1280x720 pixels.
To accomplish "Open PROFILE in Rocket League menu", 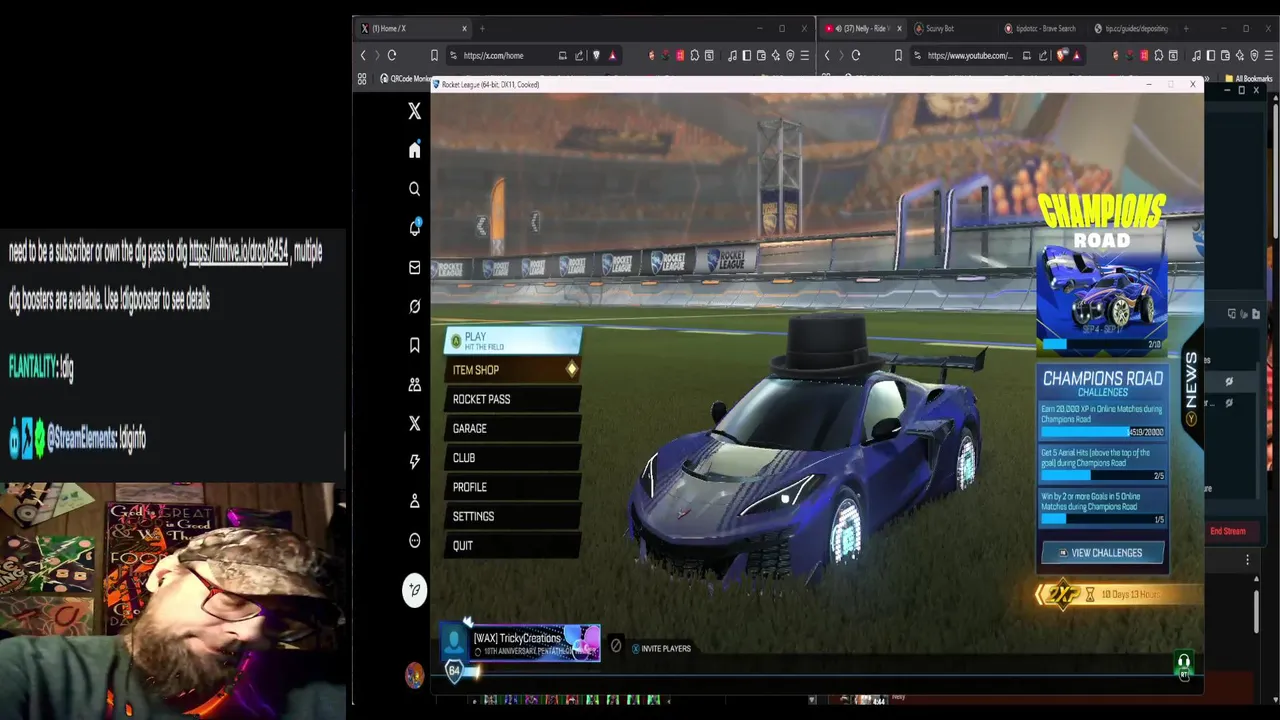I will [x=513, y=487].
